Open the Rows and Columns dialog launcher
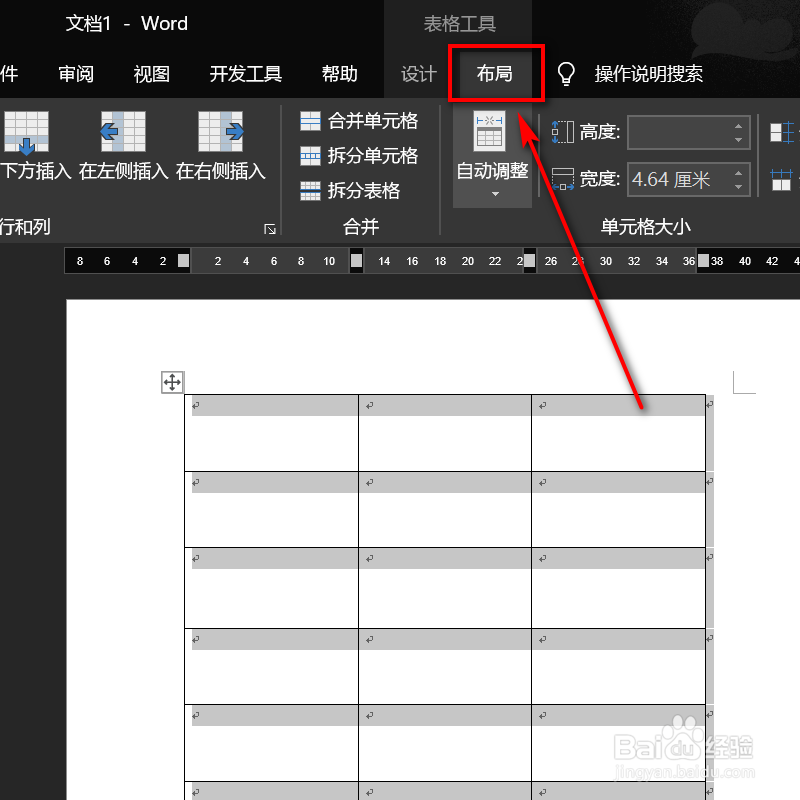 coord(270,229)
